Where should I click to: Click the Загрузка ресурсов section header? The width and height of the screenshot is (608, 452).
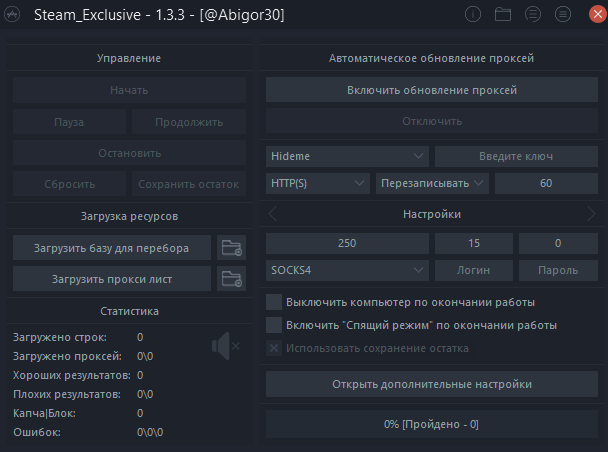click(x=130, y=216)
